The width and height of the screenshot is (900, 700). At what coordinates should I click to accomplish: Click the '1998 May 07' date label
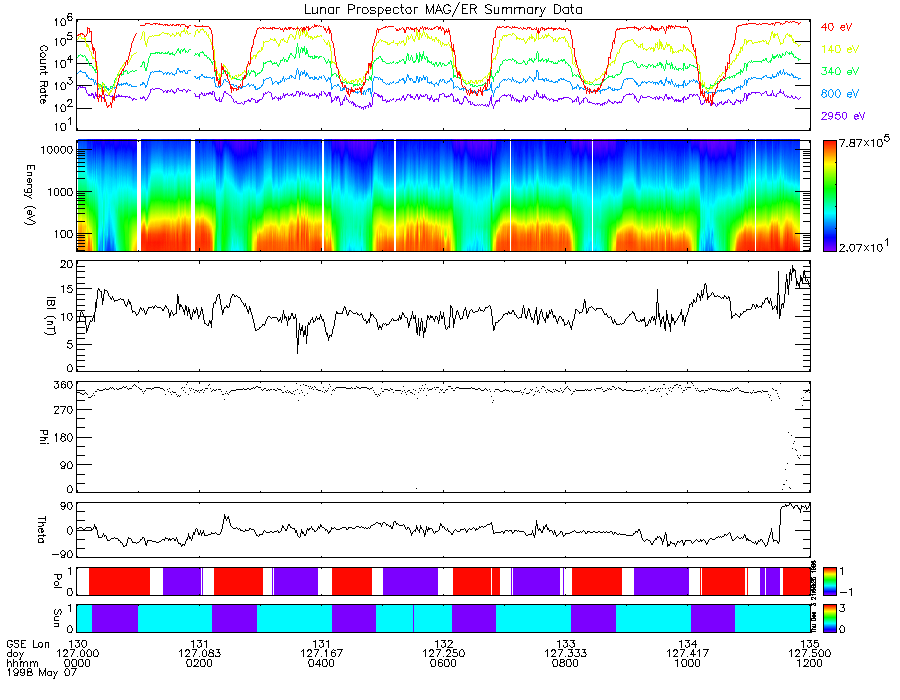tap(41, 672)
